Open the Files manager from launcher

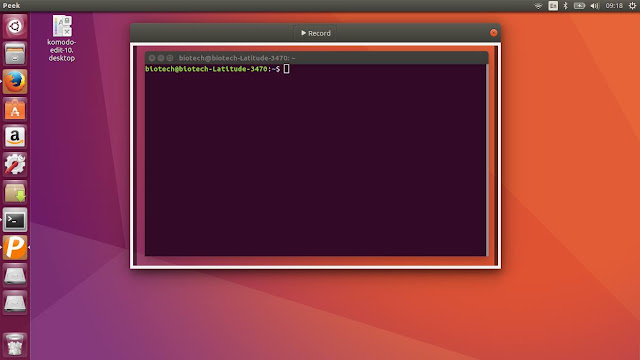[x=15, y=54]
